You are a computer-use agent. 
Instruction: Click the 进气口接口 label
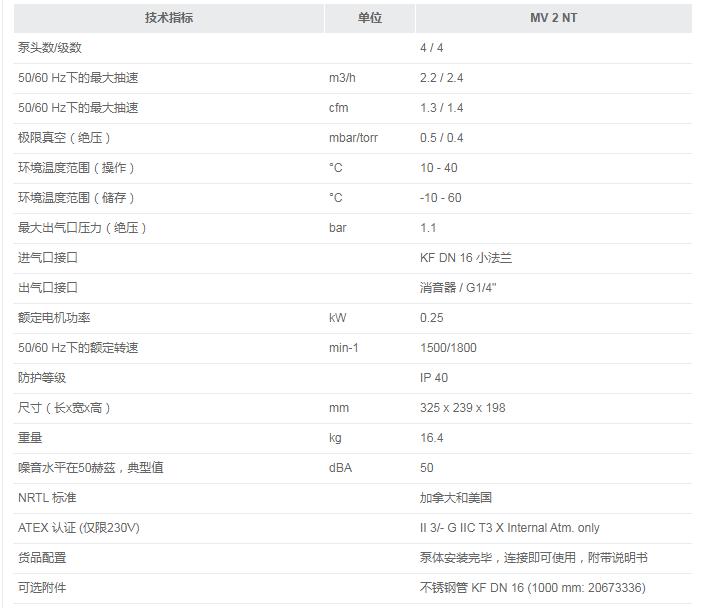tap(48, 258)
